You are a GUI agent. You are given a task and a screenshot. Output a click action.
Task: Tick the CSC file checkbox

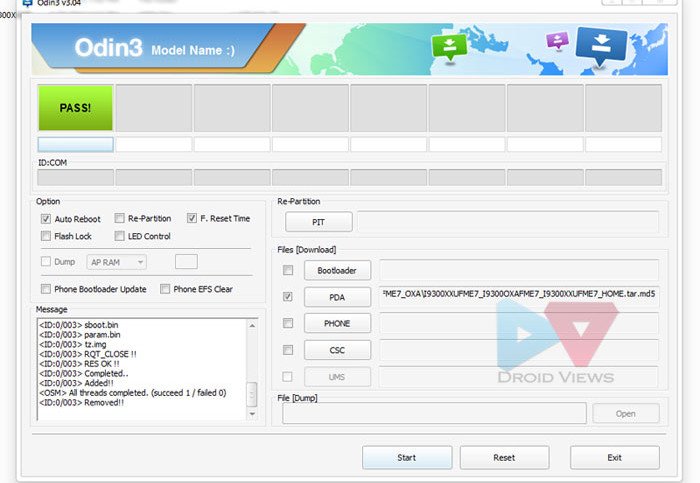[288, 350]
